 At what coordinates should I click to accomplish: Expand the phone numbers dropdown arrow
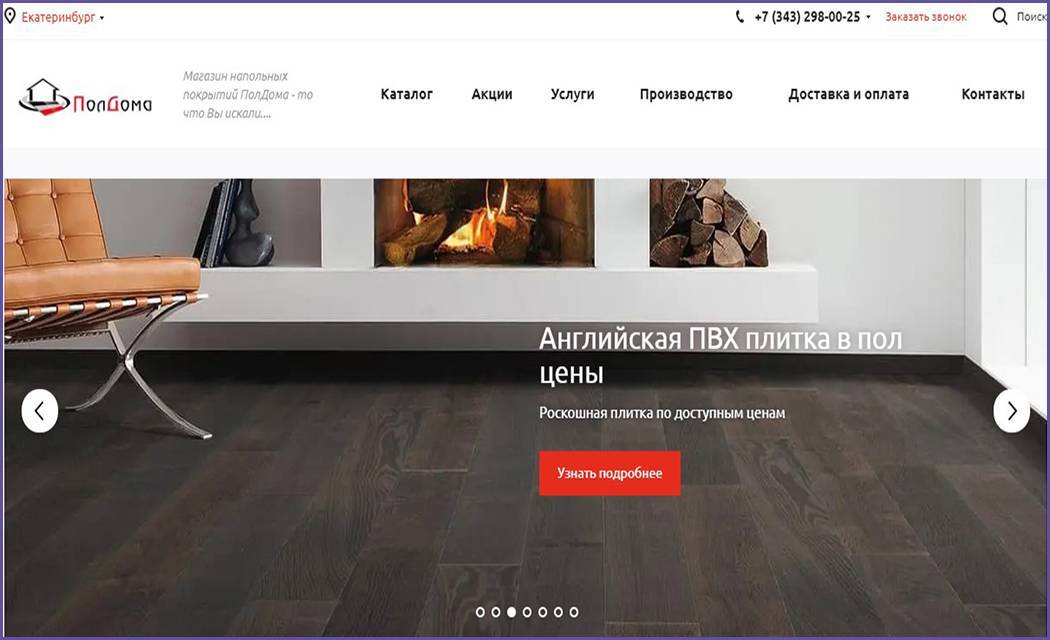point(869,17)
